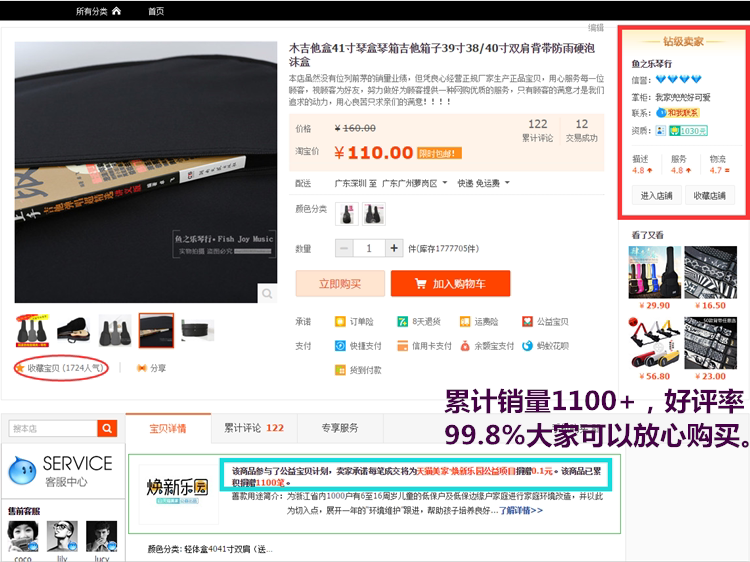Click the 焕新乐园 logo

(177, 490)
